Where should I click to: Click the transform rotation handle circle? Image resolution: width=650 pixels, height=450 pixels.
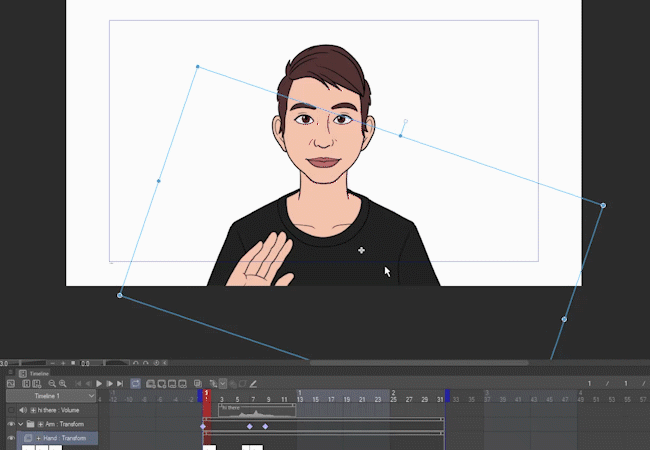(x=405, y=121)
